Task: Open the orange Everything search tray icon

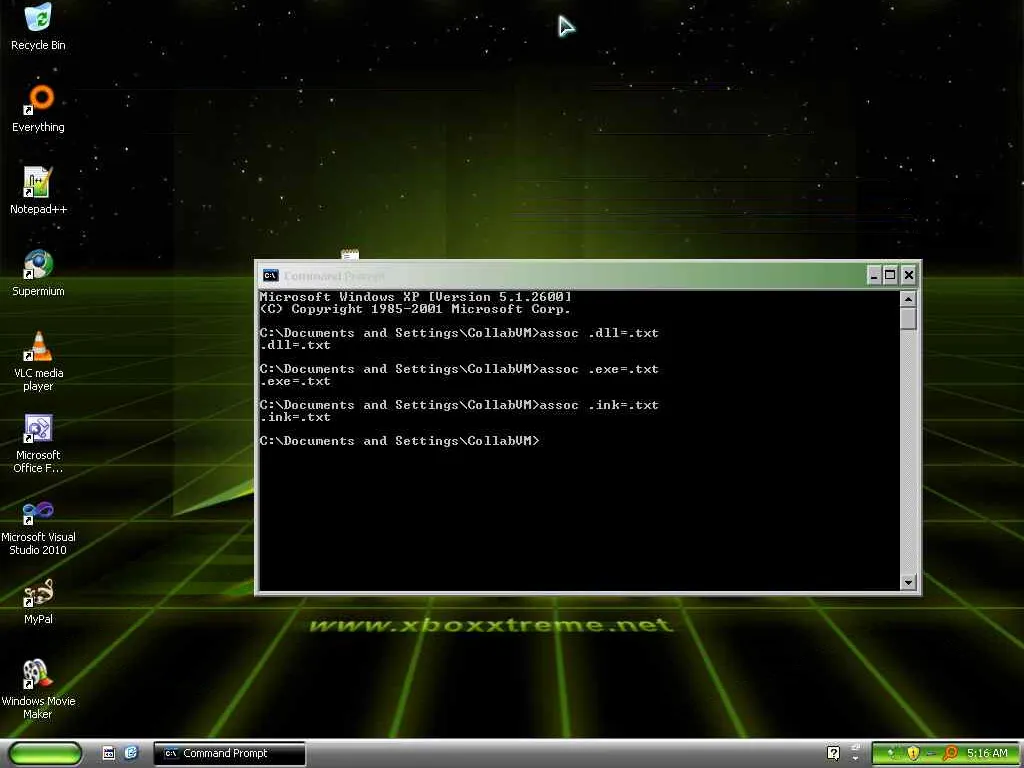Action: click(x=950, y=754)
